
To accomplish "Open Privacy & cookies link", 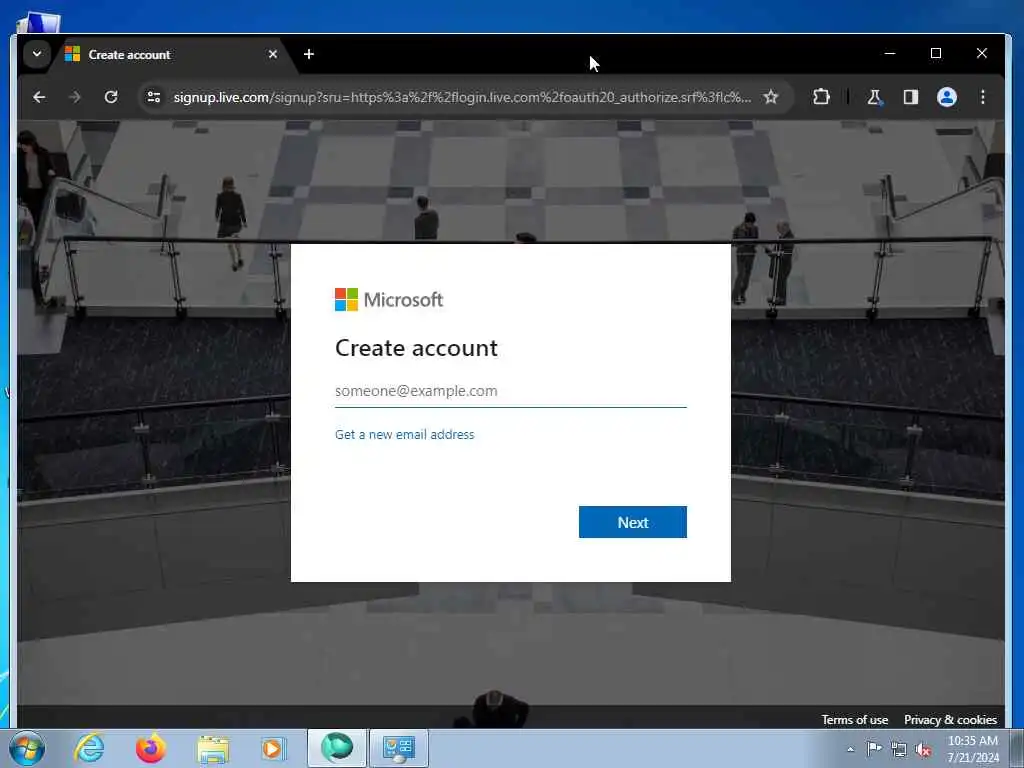I will coord(950,720).
